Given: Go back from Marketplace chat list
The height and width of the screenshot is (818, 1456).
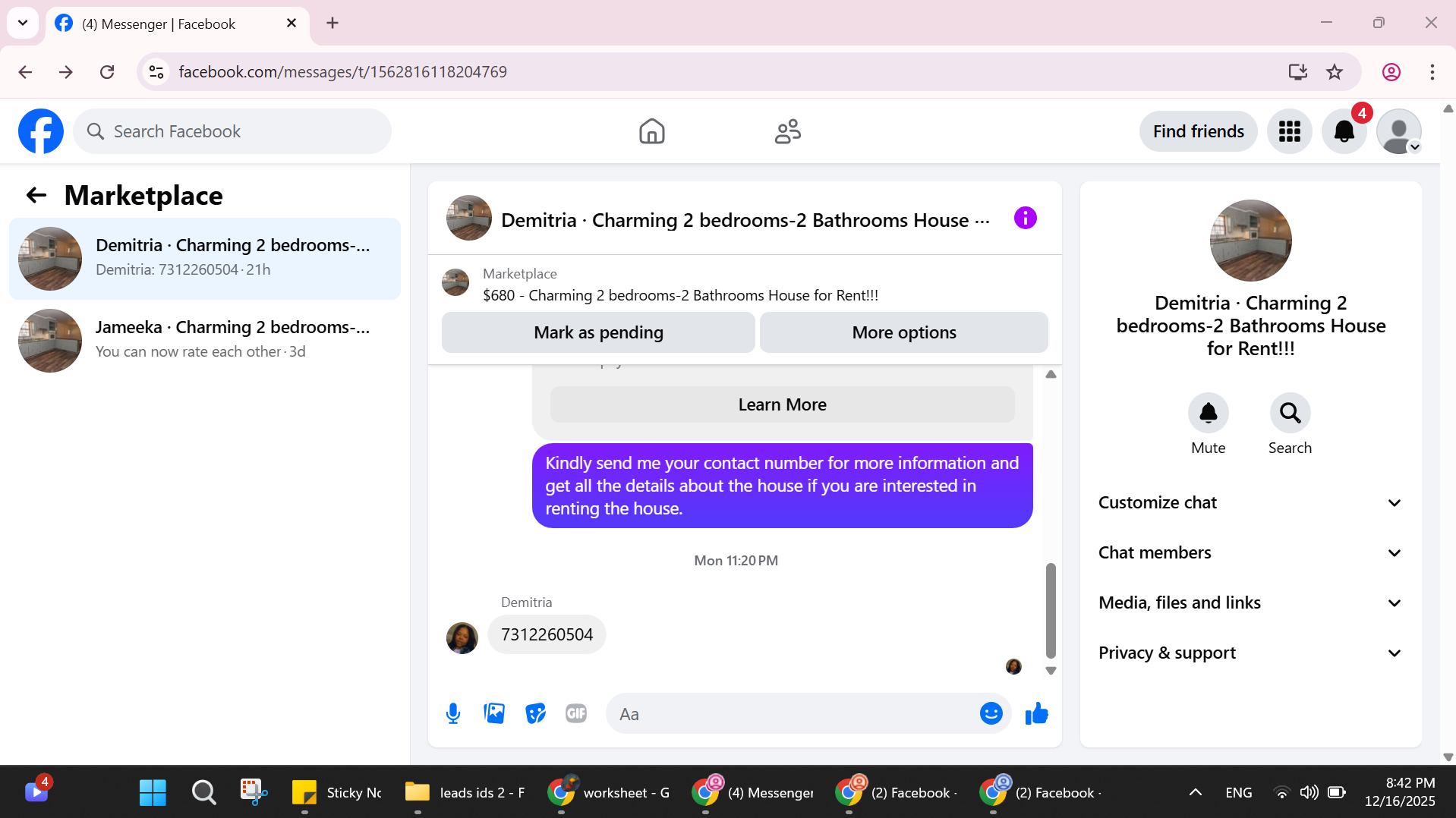Looking at the screenshot, I should 36,196.
